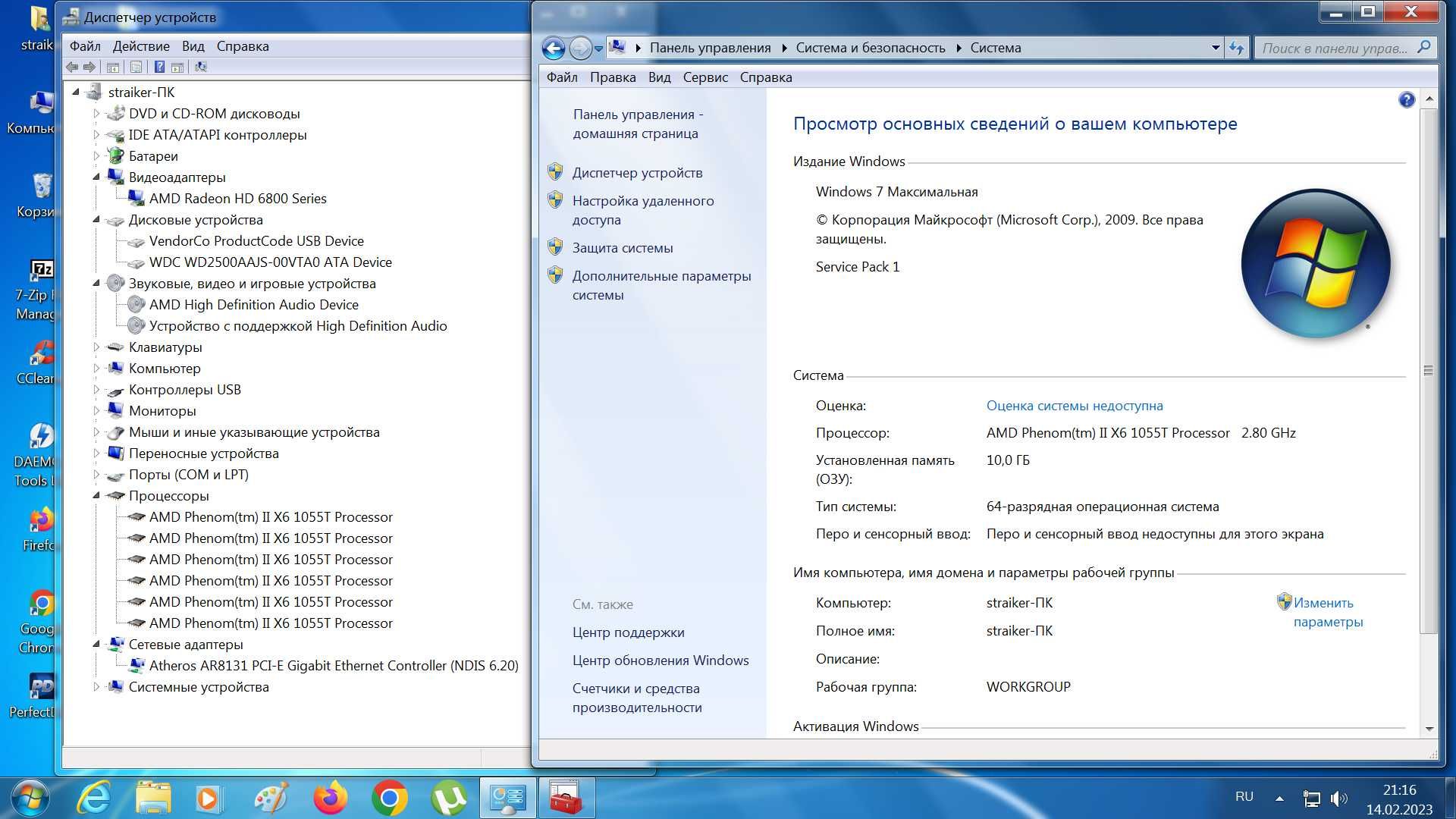
Task: Open Файл menu in System window
Action: [x=562, y=77]
